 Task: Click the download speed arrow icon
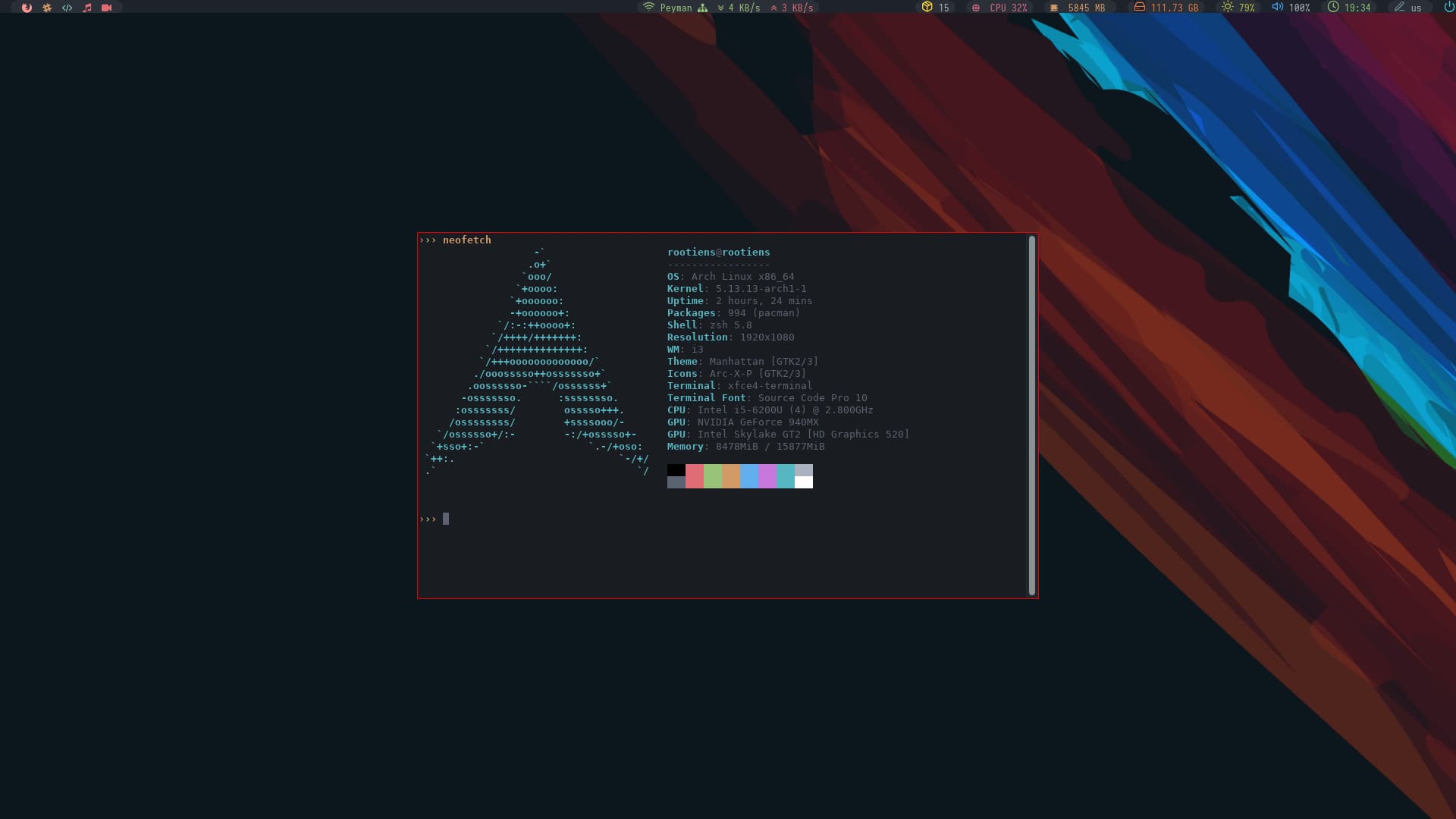coord(721,8)
